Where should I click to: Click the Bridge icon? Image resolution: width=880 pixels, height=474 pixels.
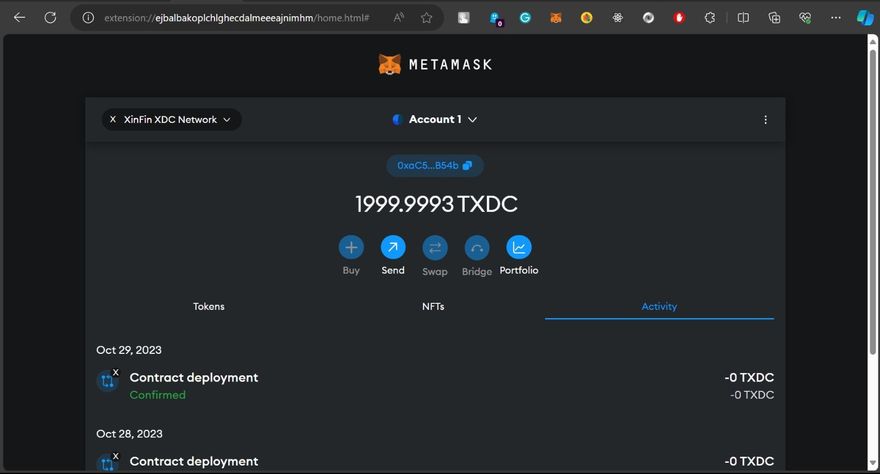coord(477,247)
